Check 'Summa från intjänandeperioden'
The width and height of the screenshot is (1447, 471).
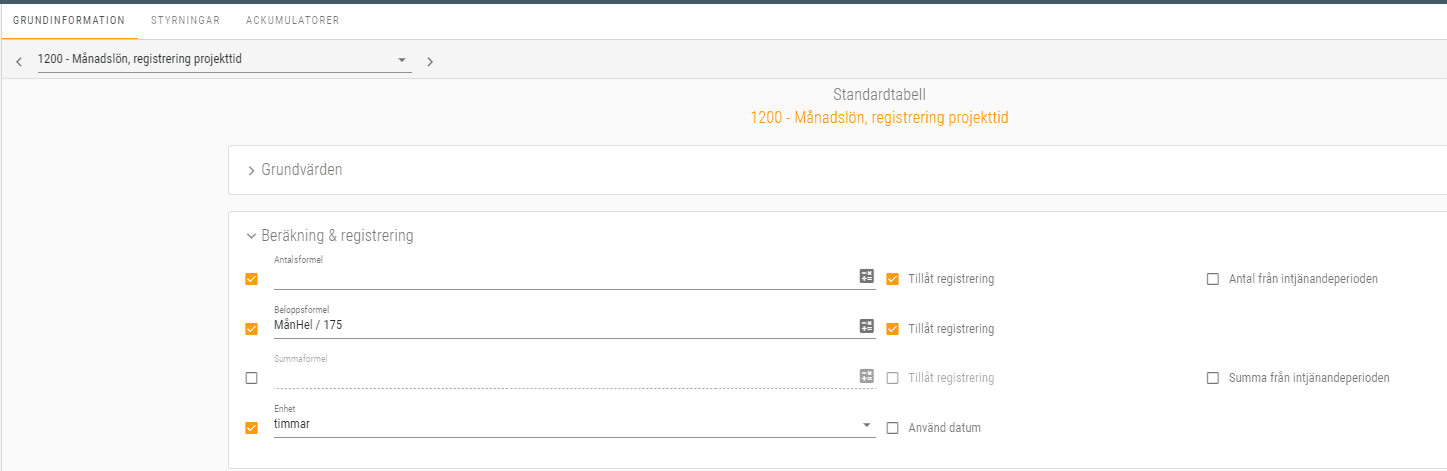tap(1213, 378)
